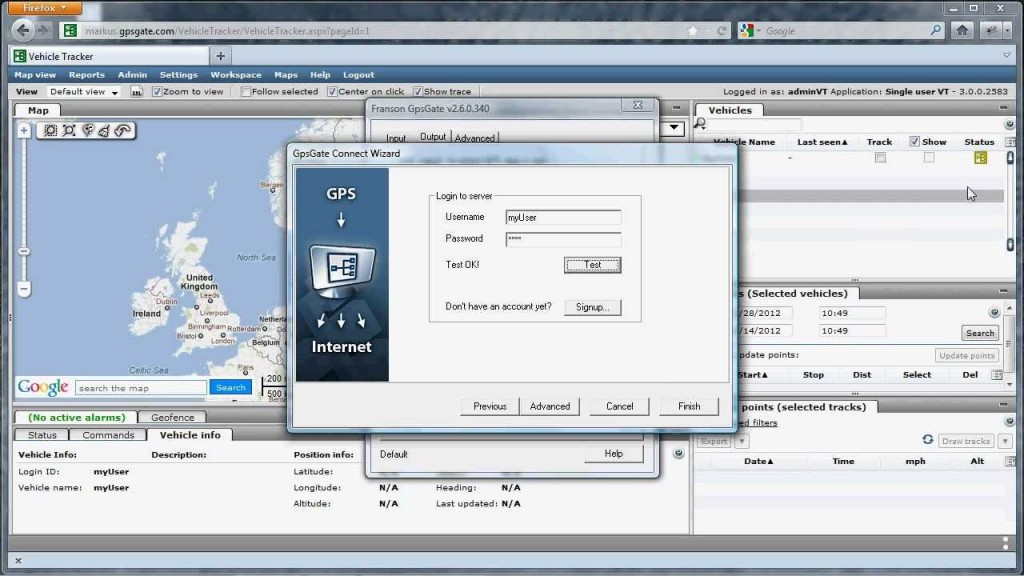Collapse the Vehicles panel
The height and width of the screenshot is (576, 1024).
(x=1003, y=108)
